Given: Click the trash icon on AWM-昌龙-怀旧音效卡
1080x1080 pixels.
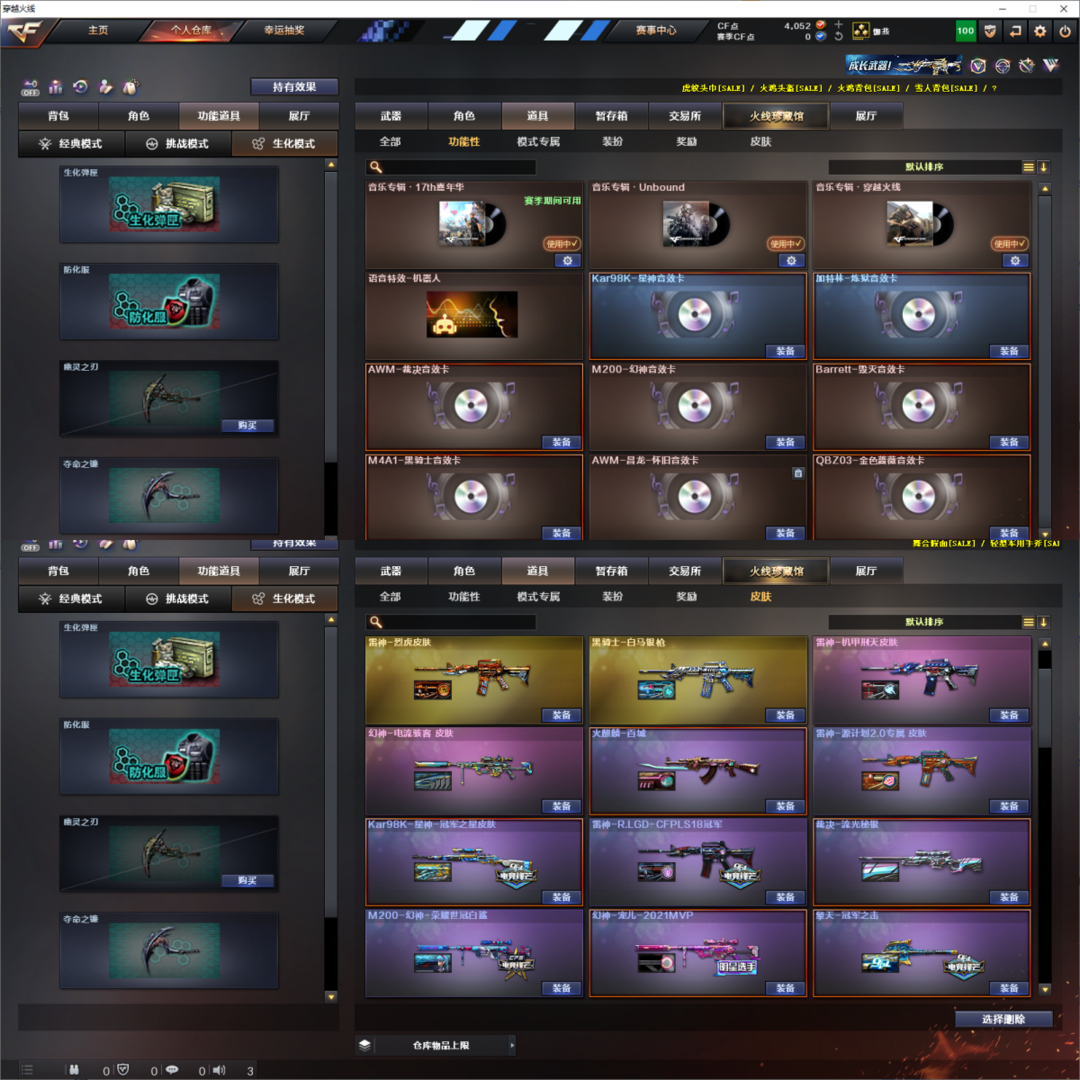Looking at the screenshot, I should pyautogui.click(x=798, y=473).
